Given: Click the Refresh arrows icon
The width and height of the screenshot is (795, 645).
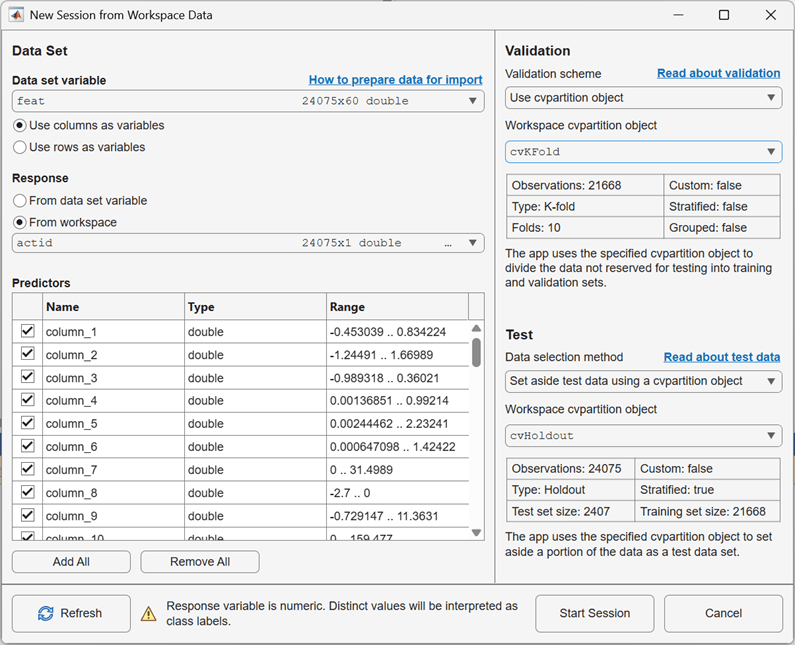Looking at the screenshot, I should (x=46, y=613).
